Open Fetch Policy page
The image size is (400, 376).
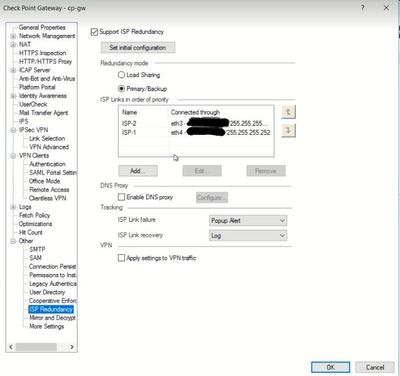tap(34, 215)
